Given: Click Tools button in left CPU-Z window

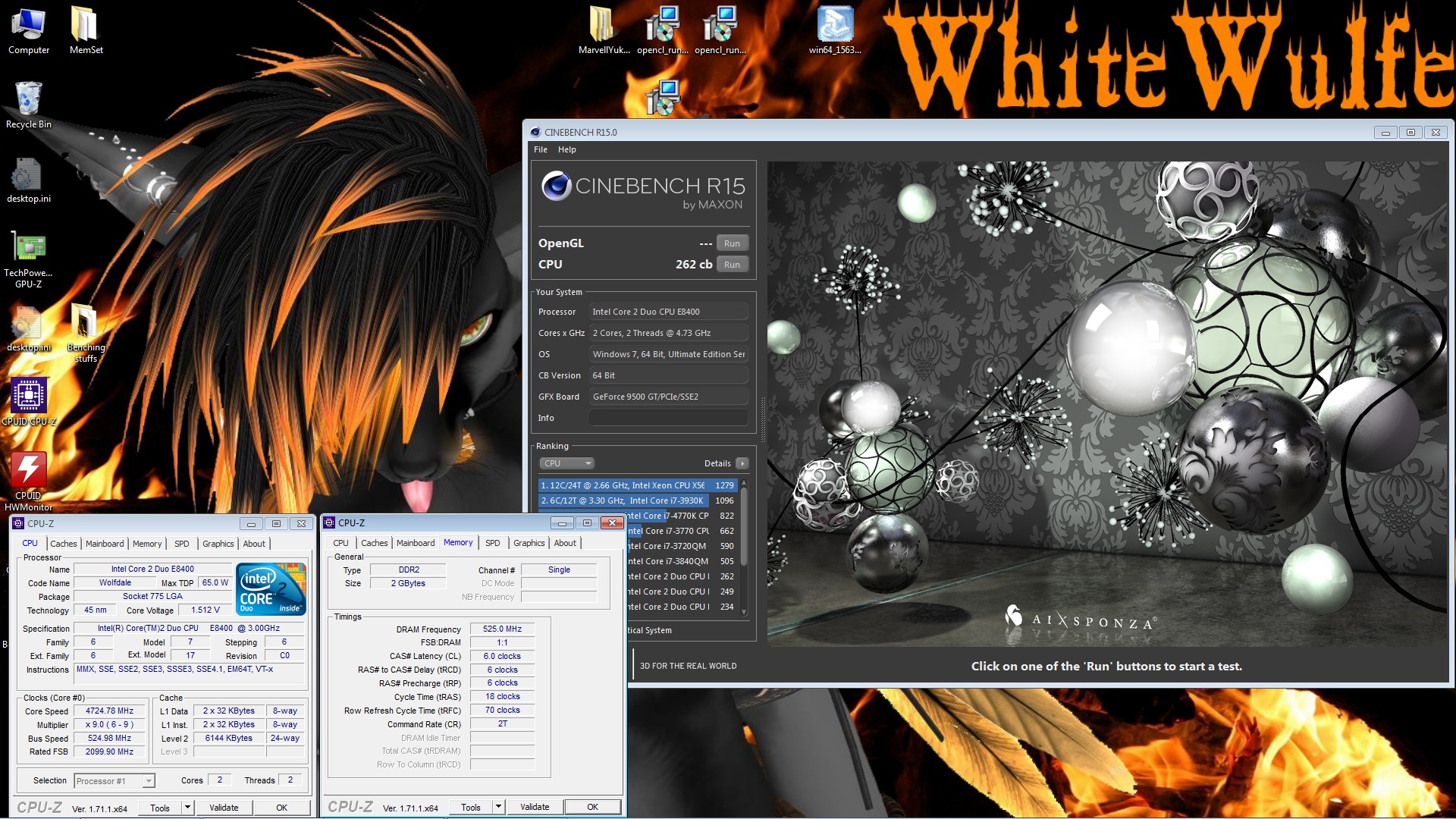Looking at the screenshot, I should [x=160, y=808].
